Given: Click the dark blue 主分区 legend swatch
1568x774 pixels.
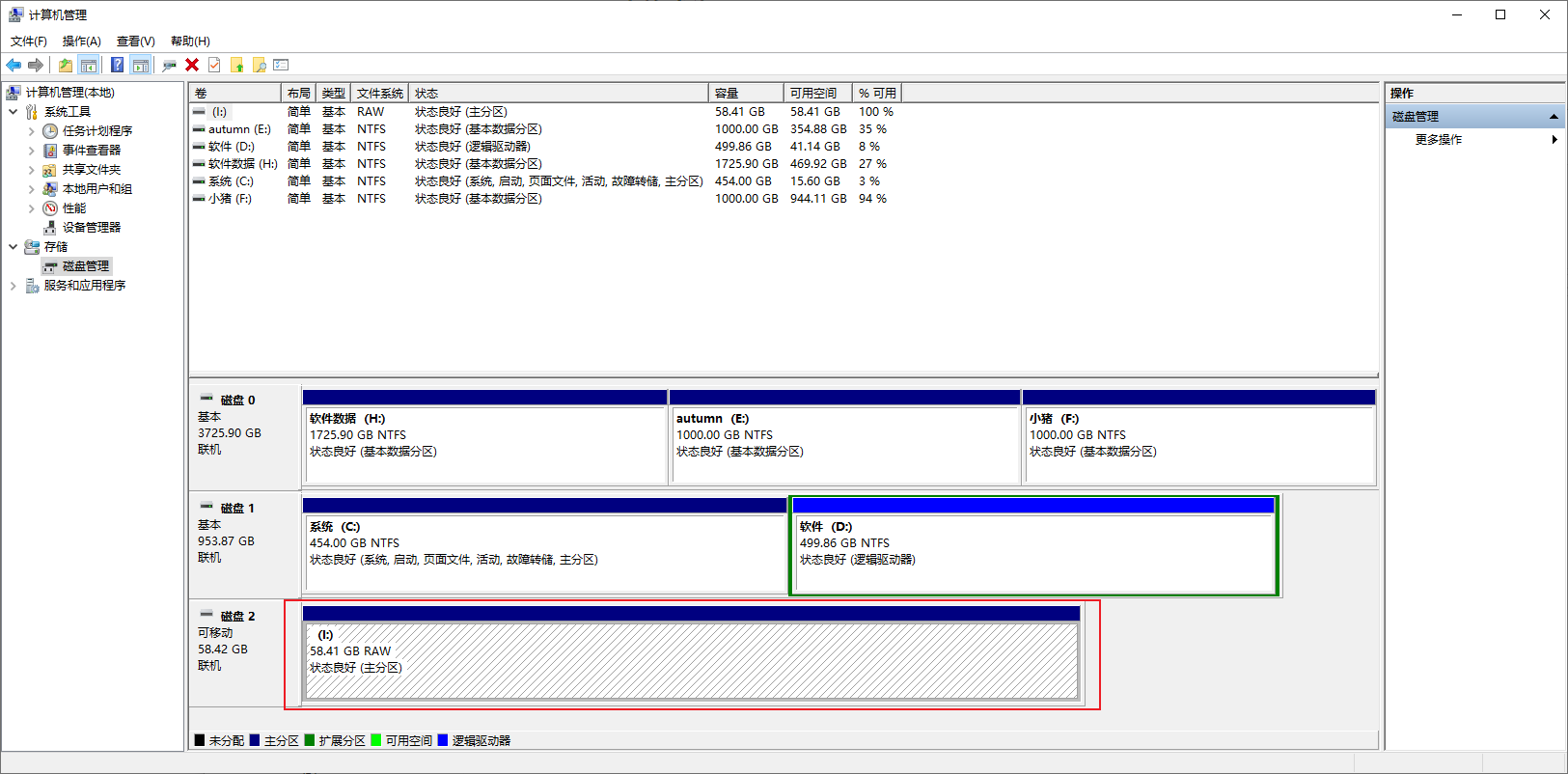Looking at the screenshot, I should tap(255, 740).
